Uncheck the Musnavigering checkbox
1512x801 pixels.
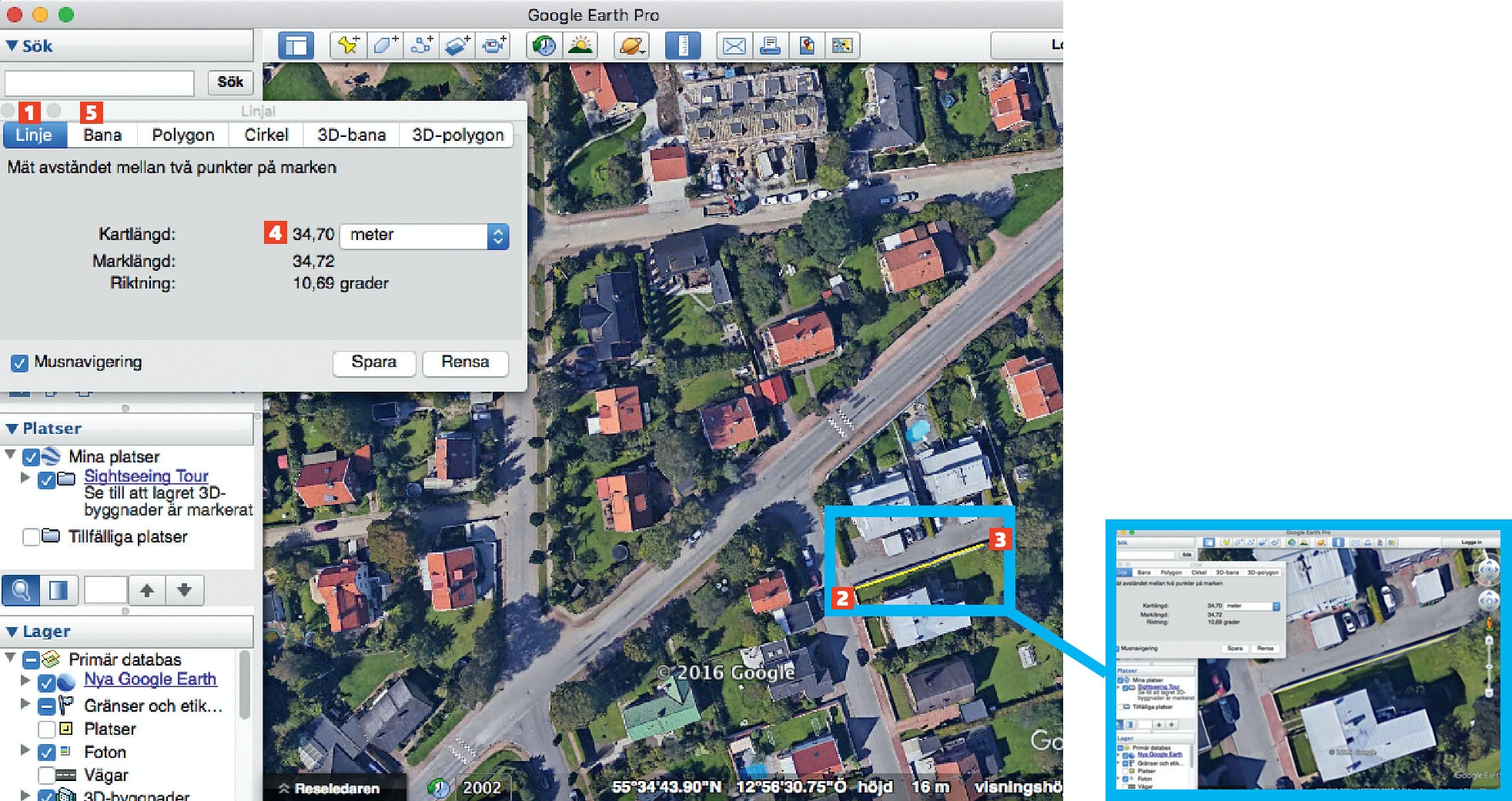pyautogui.click(x=19, y=362)
